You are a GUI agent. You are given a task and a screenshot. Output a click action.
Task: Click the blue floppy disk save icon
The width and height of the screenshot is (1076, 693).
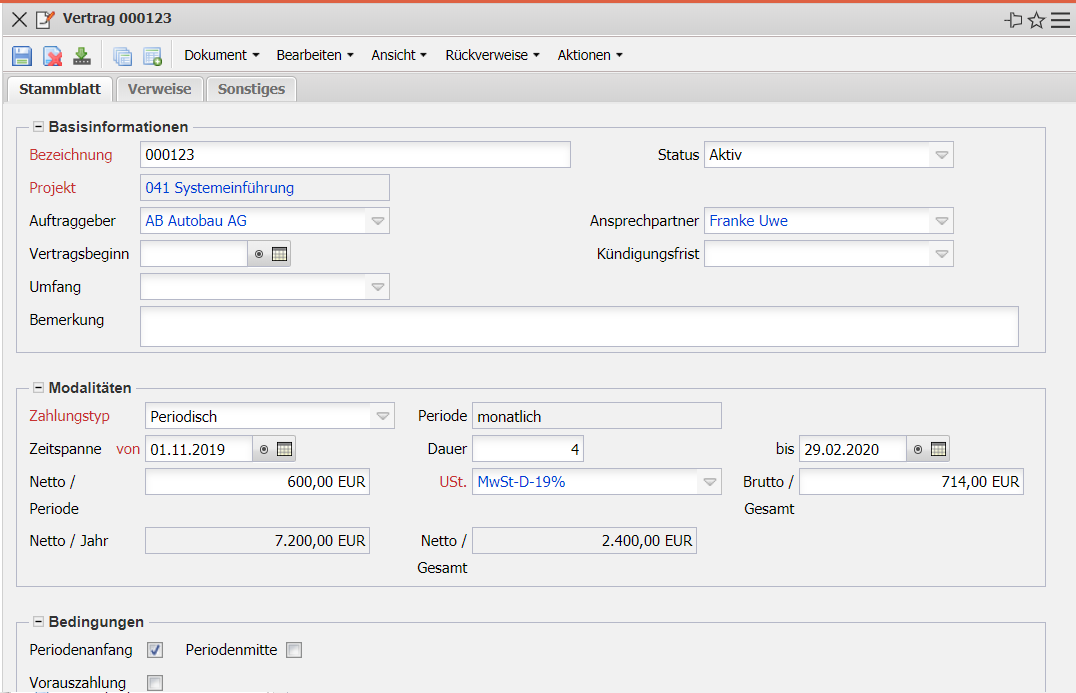tap(22, 56)
